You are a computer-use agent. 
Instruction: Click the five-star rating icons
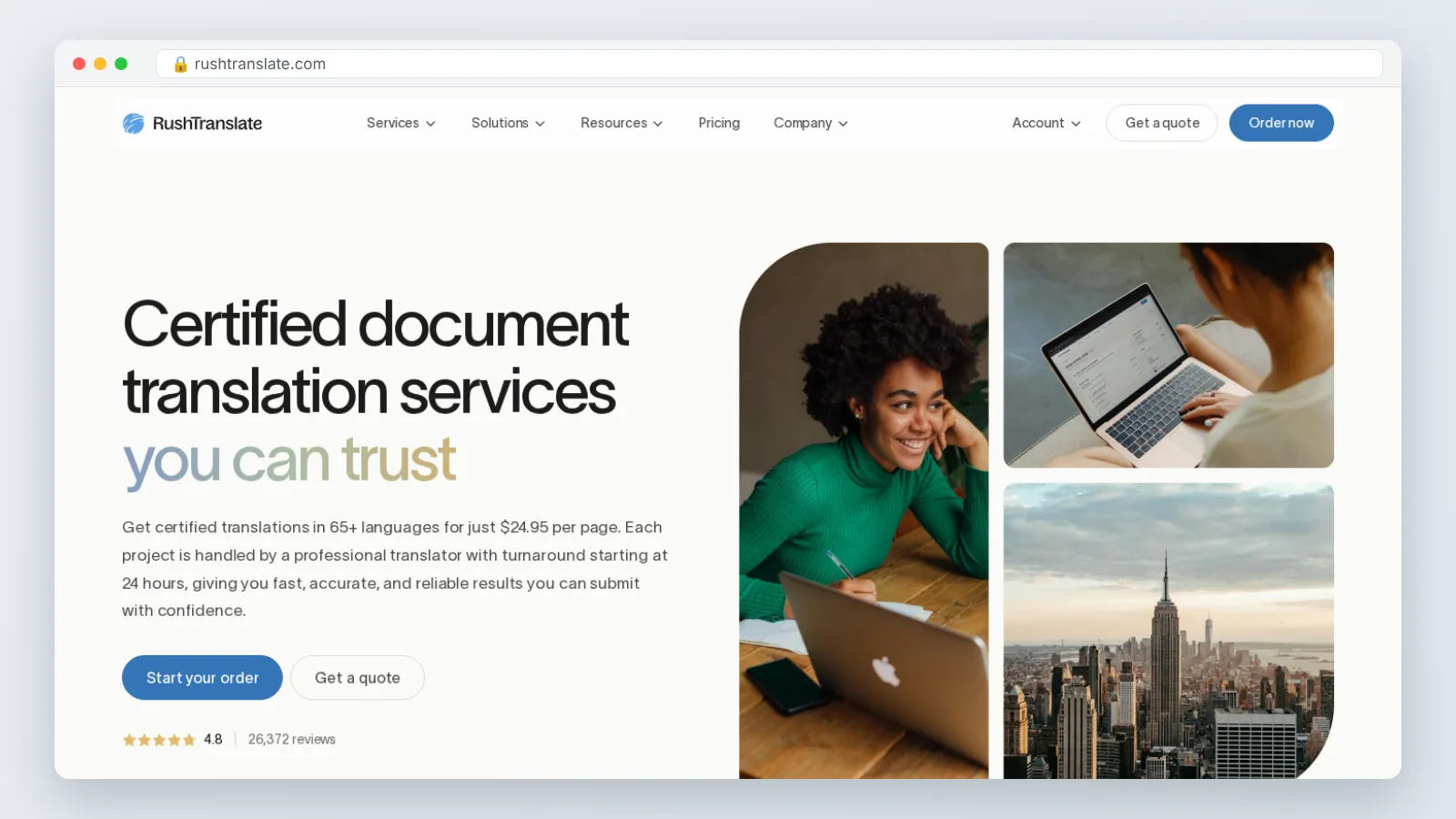point(159,740)
